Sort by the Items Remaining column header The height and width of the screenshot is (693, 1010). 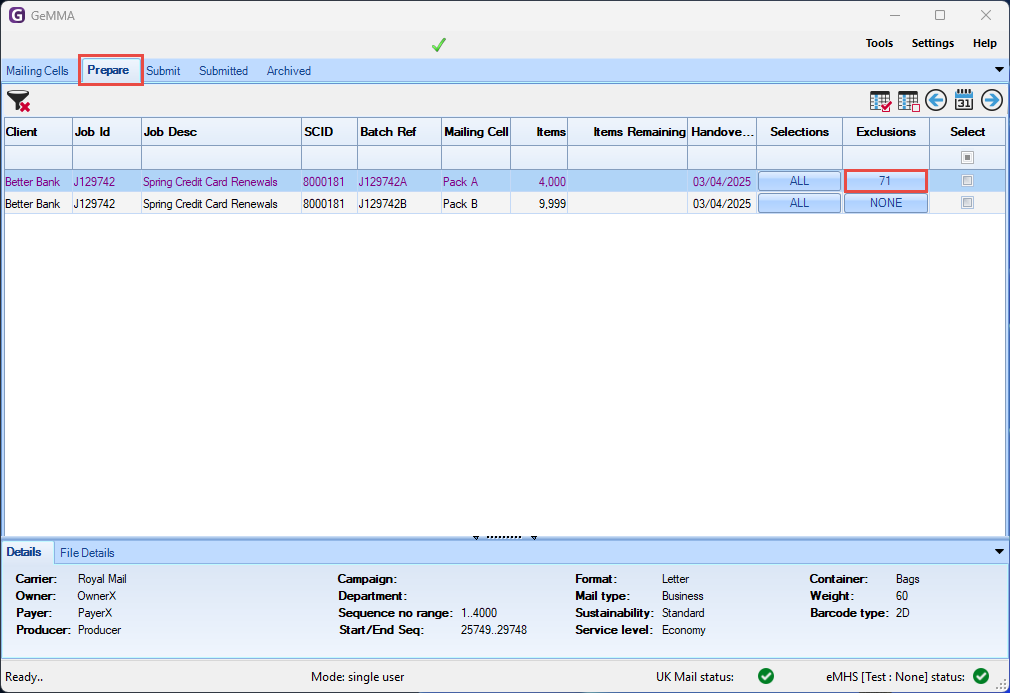pos(627,131)
